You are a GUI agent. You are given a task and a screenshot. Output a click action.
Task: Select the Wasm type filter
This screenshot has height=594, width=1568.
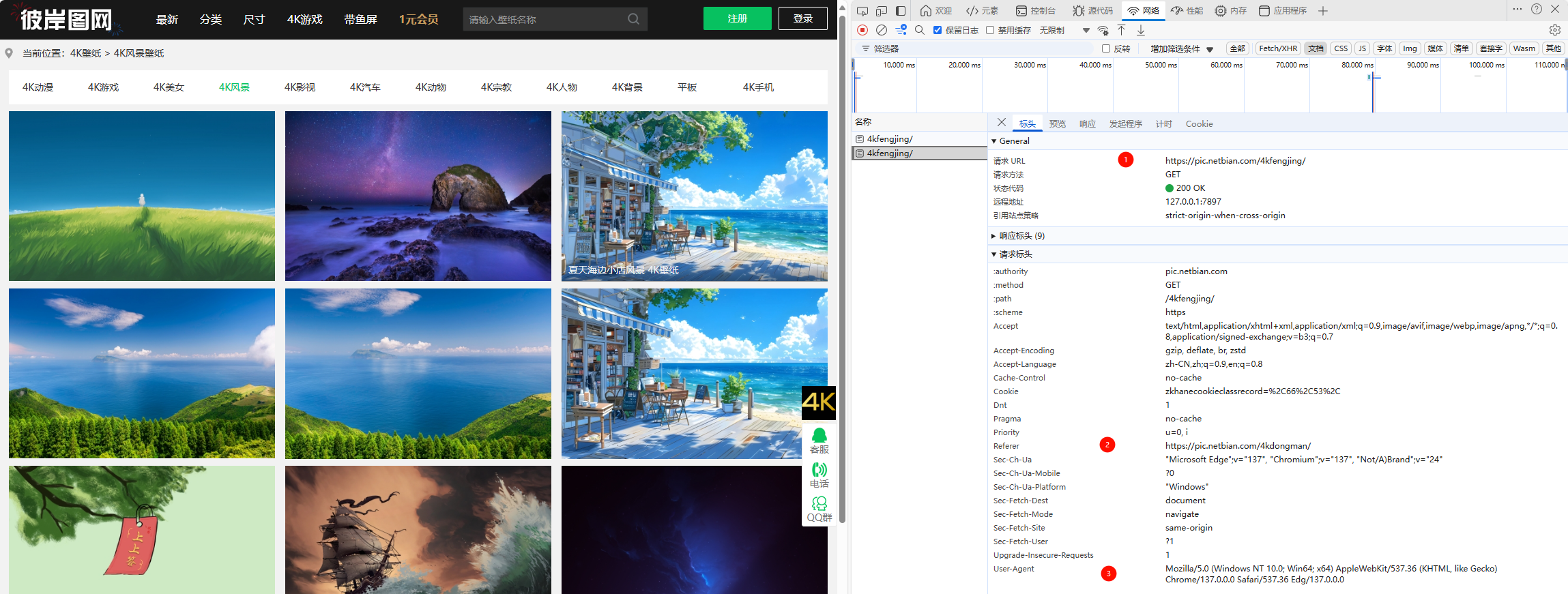click(1524, 48)
